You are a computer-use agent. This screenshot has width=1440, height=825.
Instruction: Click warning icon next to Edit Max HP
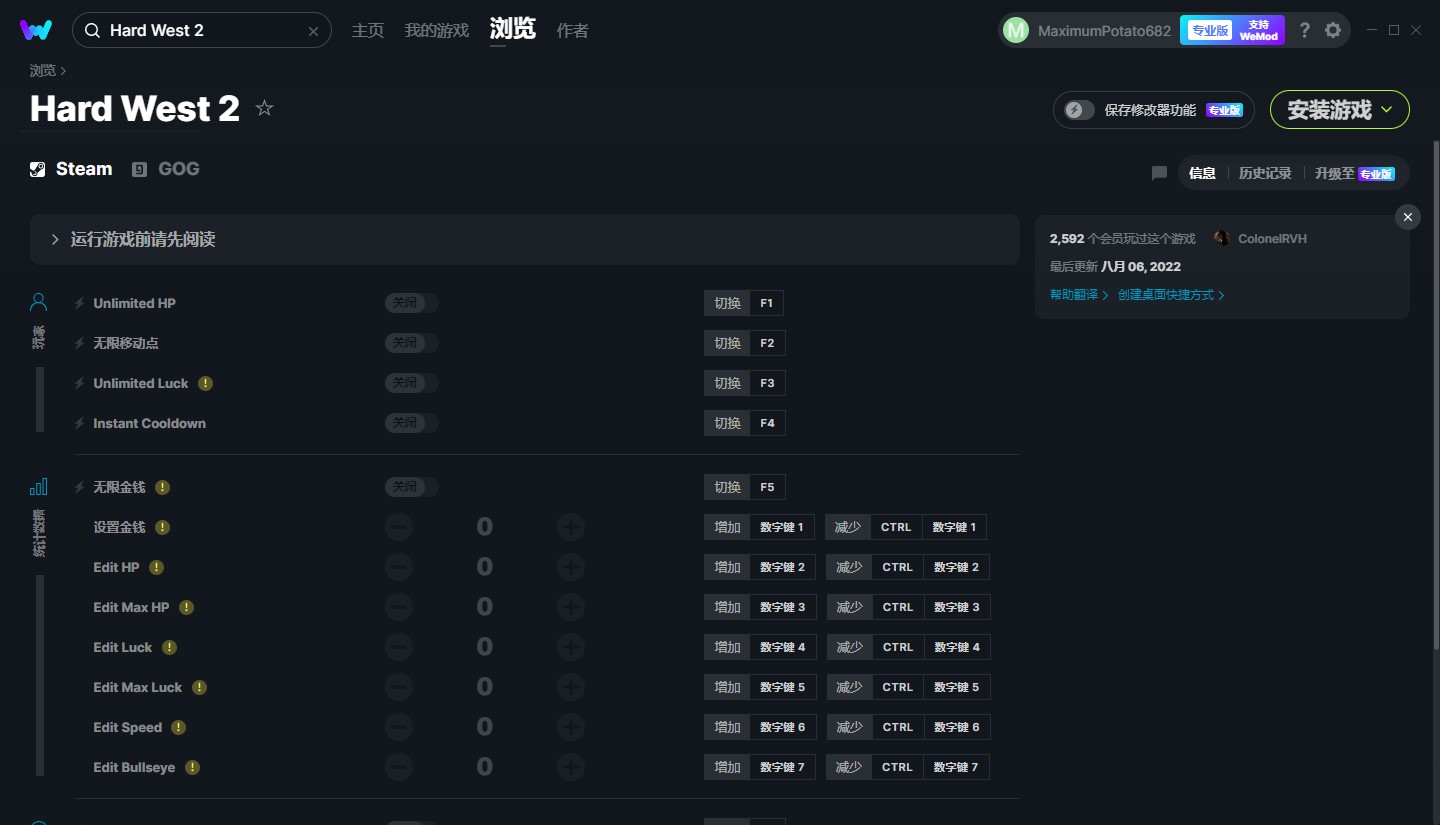pos(186,607)
